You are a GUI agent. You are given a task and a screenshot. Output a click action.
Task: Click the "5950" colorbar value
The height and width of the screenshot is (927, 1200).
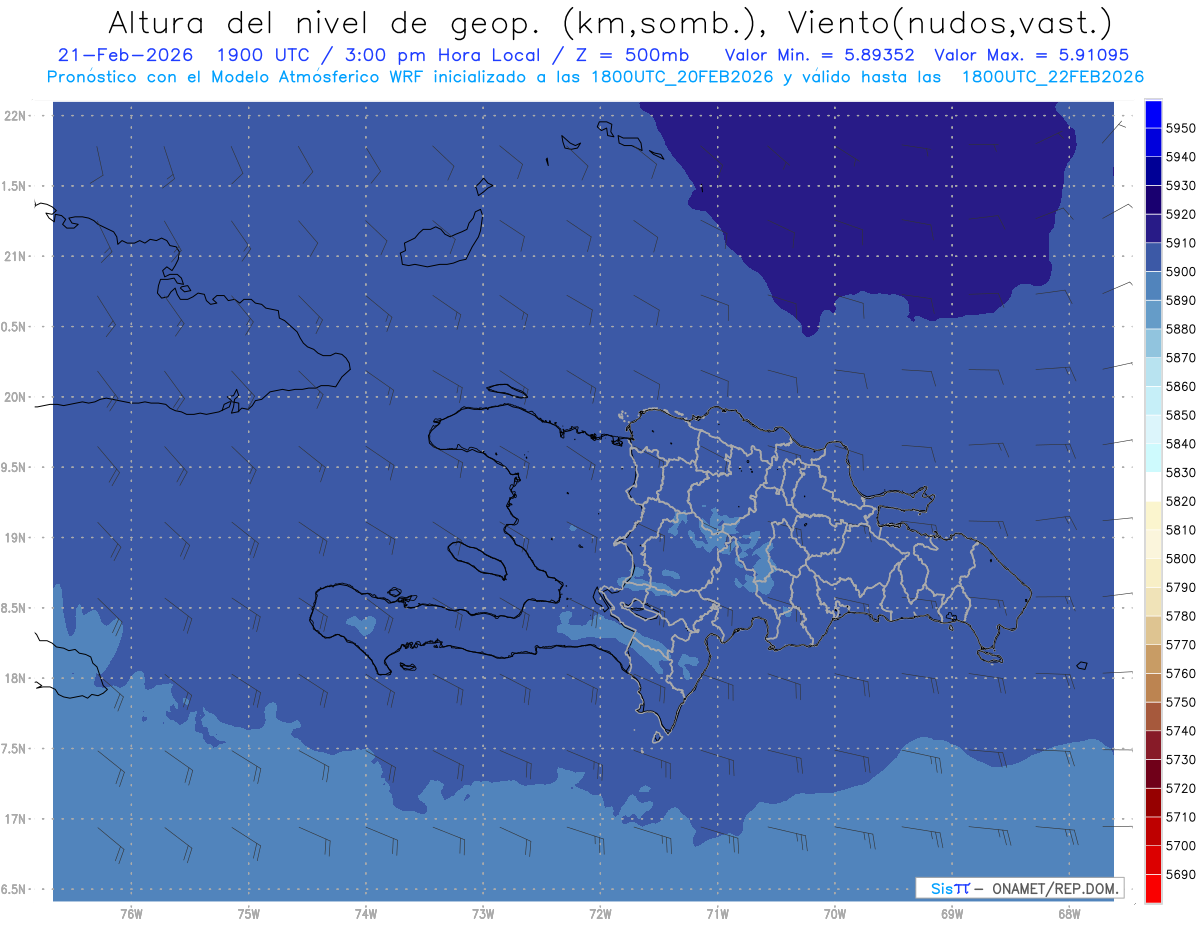[x=1181, y=129]
